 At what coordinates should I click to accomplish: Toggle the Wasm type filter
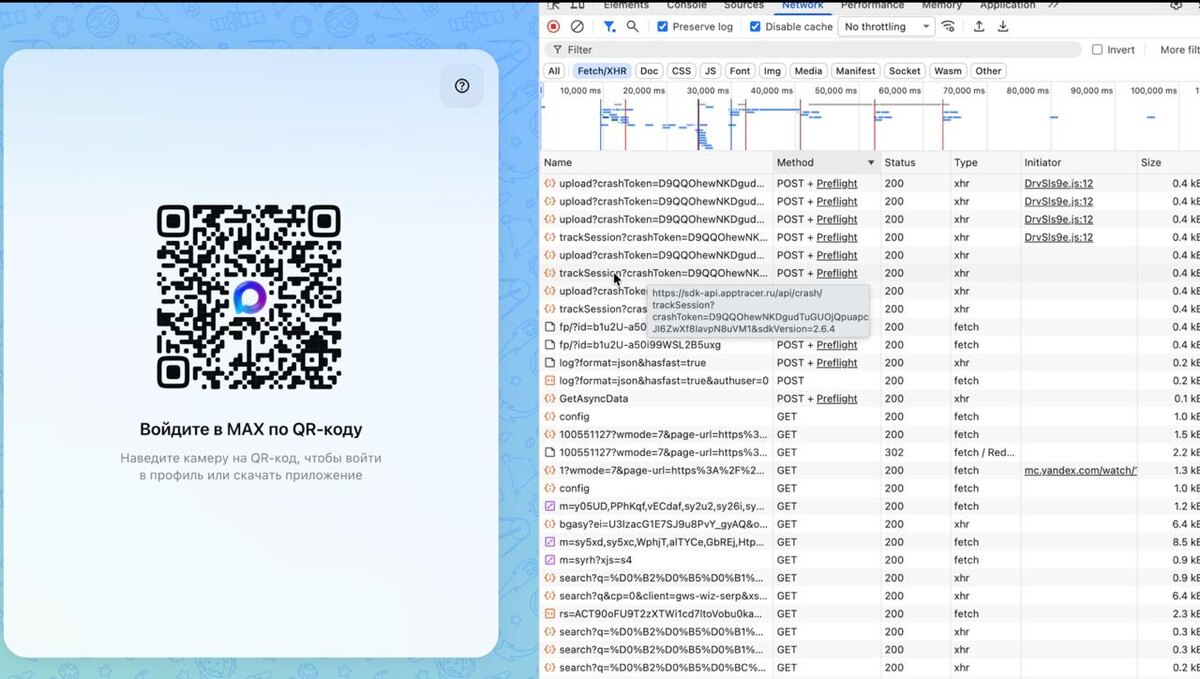point(948,71)
